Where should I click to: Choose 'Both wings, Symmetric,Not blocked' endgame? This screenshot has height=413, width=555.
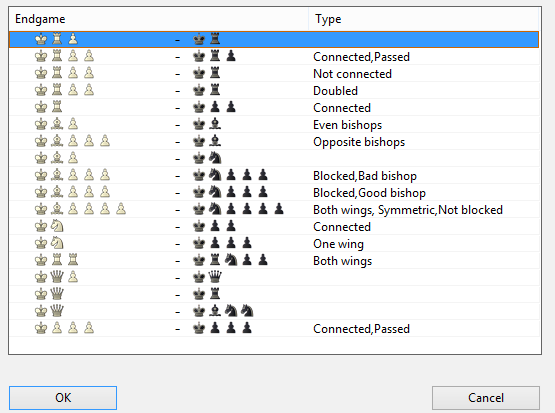[x=274, y=209]
